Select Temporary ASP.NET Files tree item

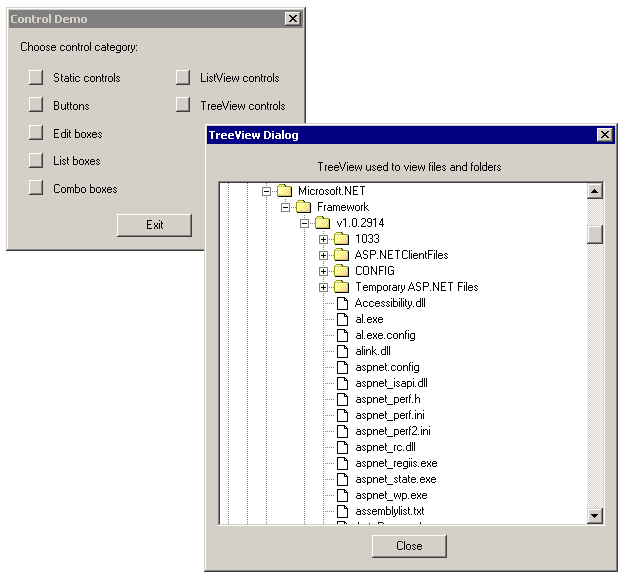click(x=416, y=287)
